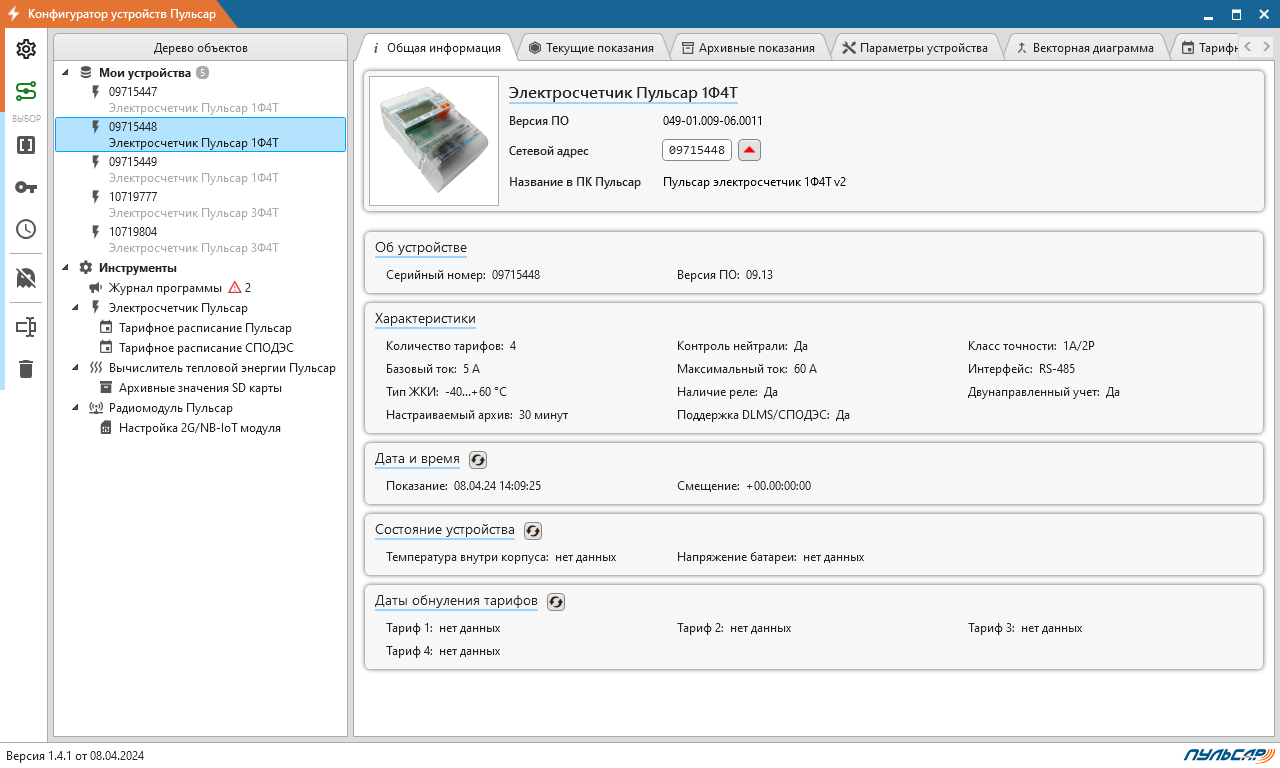Collapse the Инструменты tree node
The height and width of the screenshot is (768, 1280).
(x=66, y=268)
